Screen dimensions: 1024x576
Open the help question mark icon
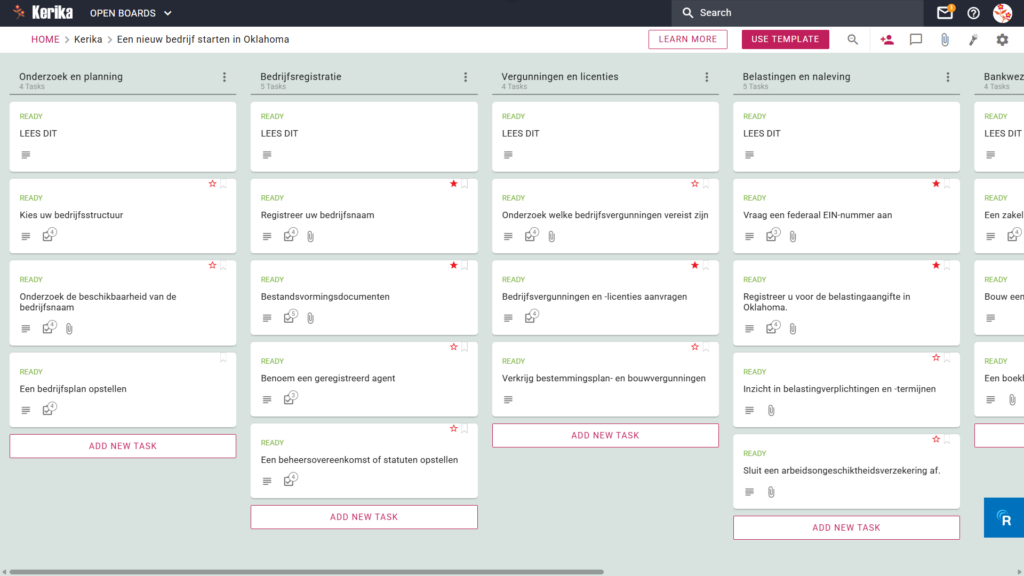(974, 13)
